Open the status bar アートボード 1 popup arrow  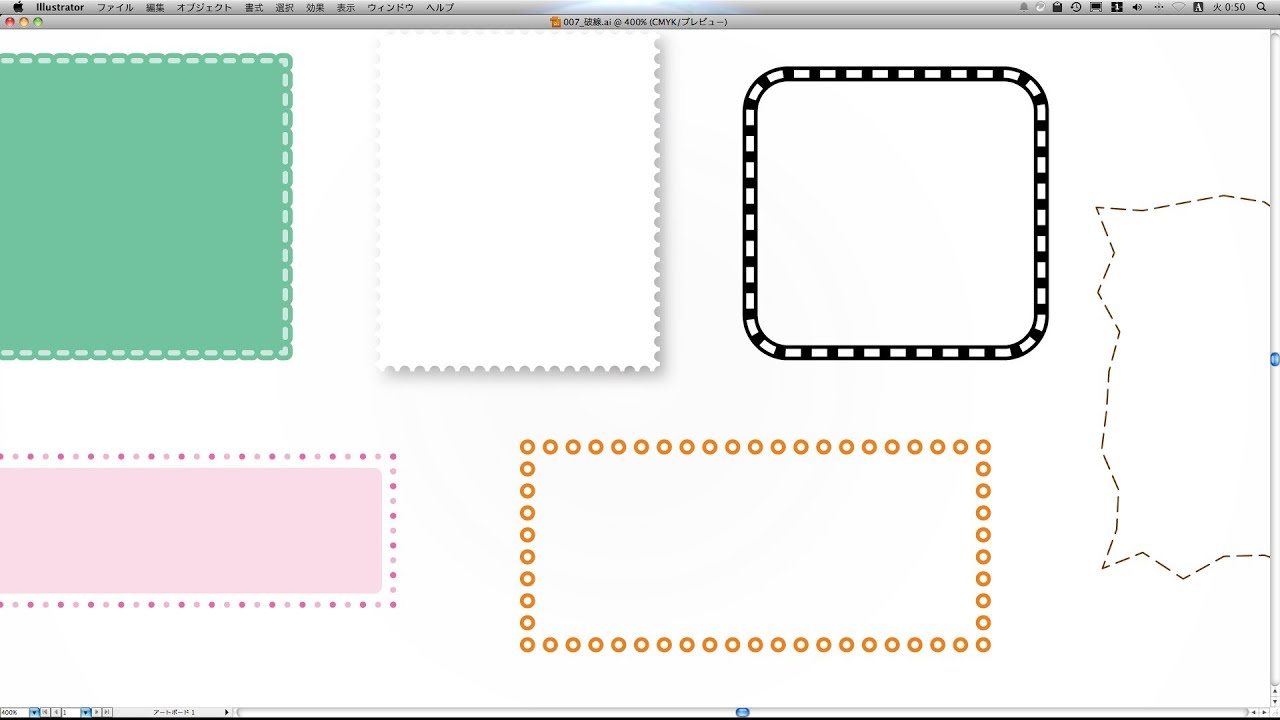coord(227,712)
